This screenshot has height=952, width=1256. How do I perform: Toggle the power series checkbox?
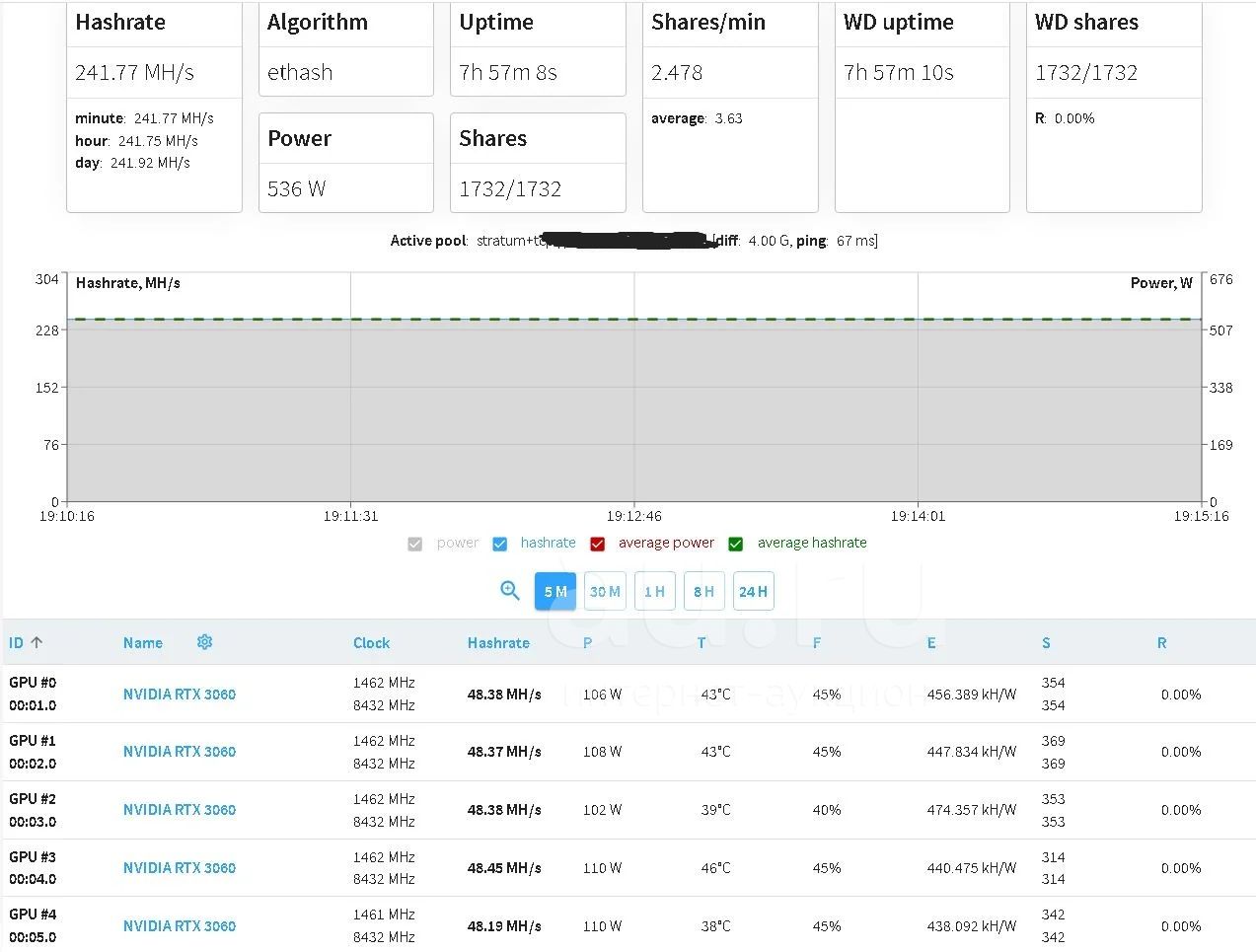[415, 544]
